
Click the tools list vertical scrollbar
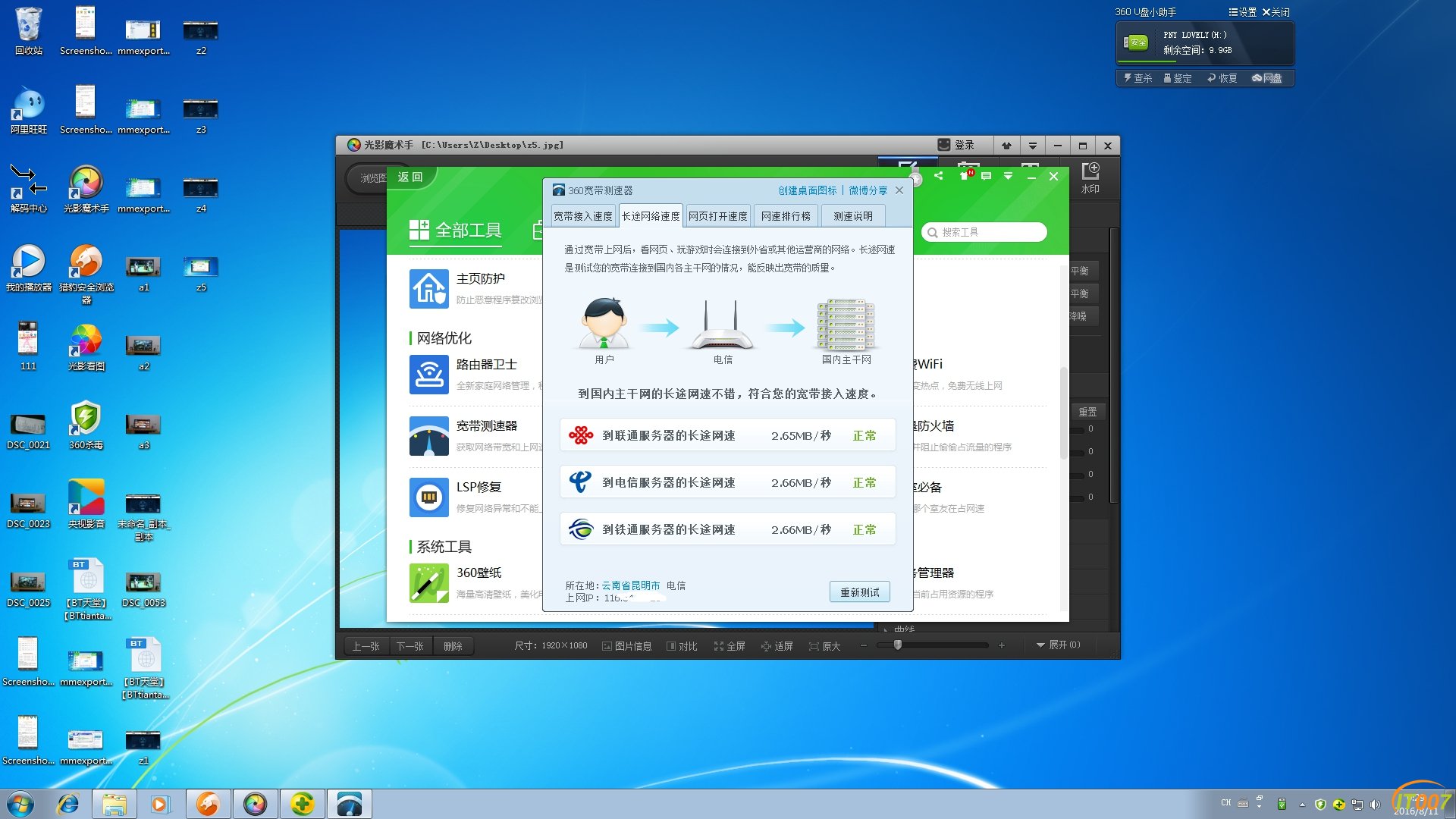tap(1064, 413)
